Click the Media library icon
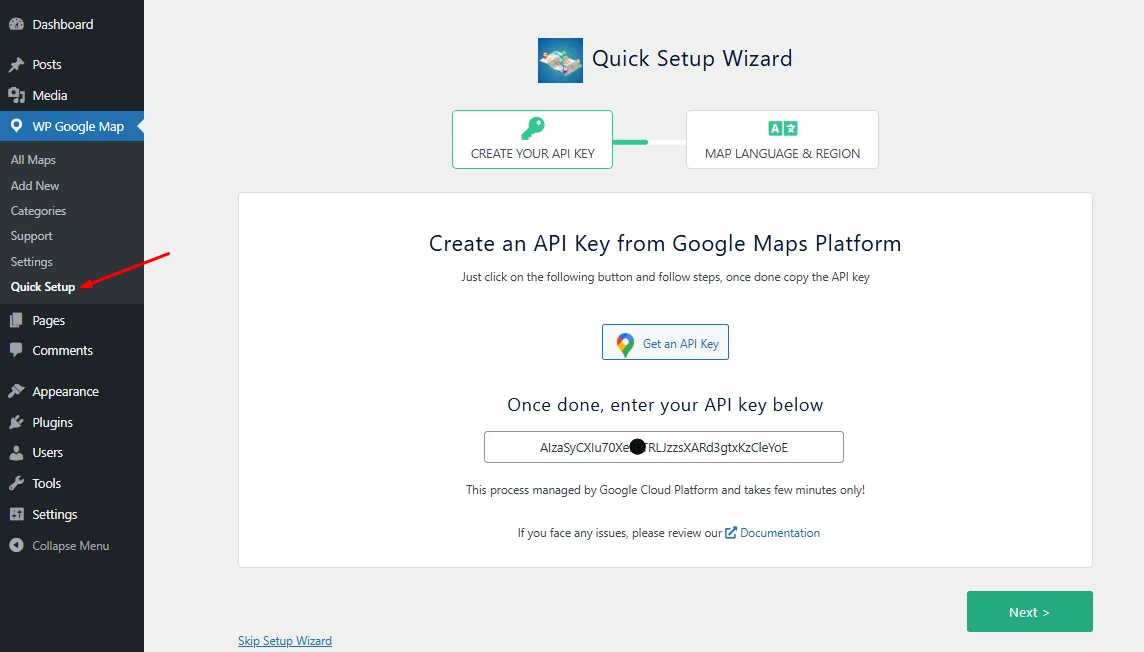 16,96
